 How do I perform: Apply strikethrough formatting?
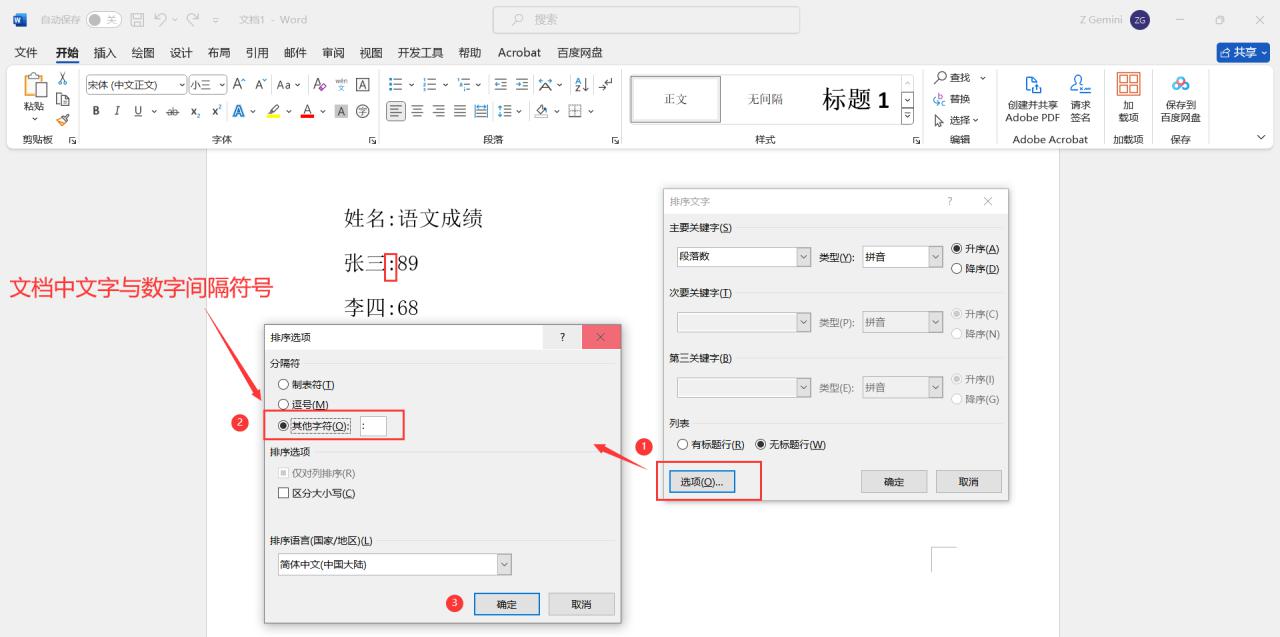click(173, 111)
